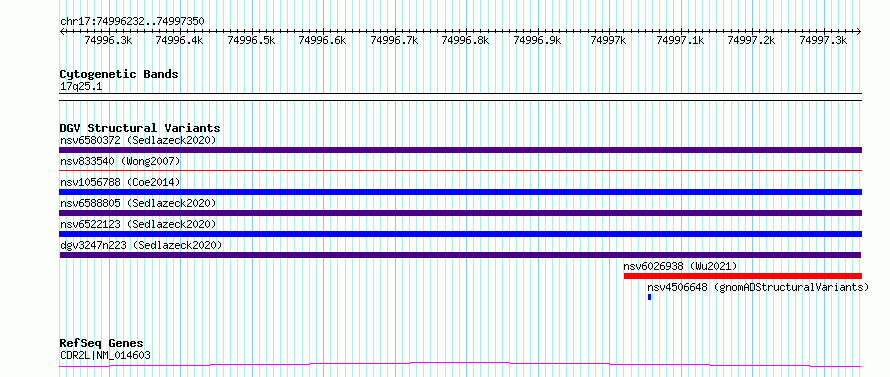
Task: Click ruler tick label 74996.7k
Action: [394, 40]
